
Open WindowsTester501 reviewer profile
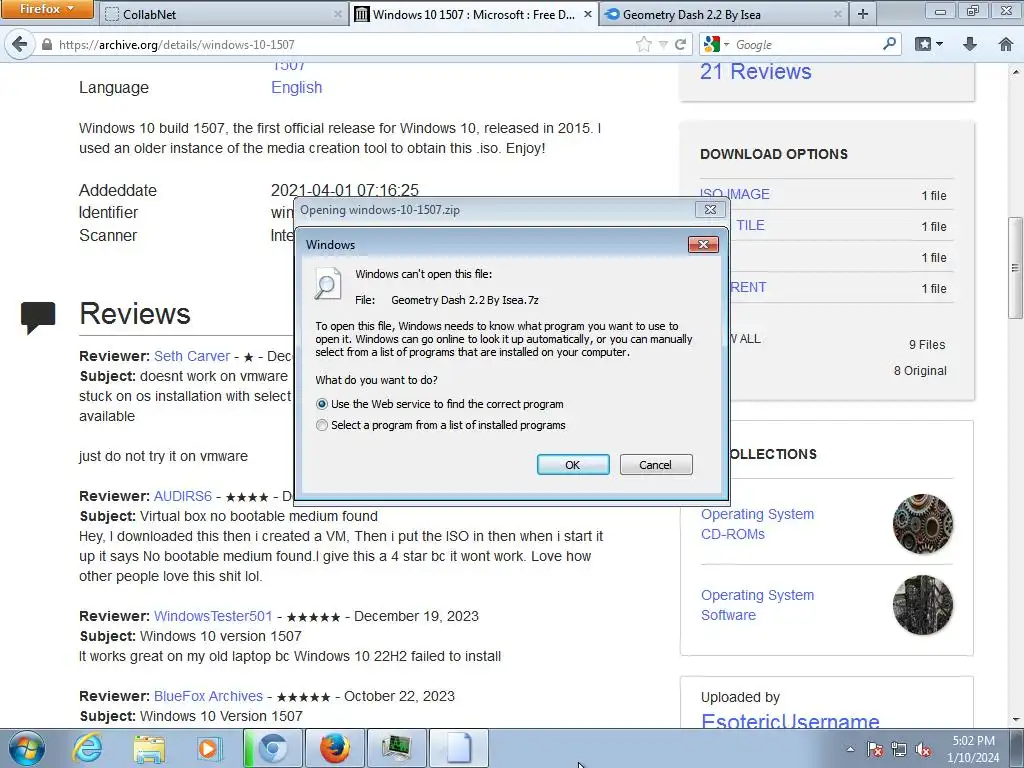pos(213,616)
